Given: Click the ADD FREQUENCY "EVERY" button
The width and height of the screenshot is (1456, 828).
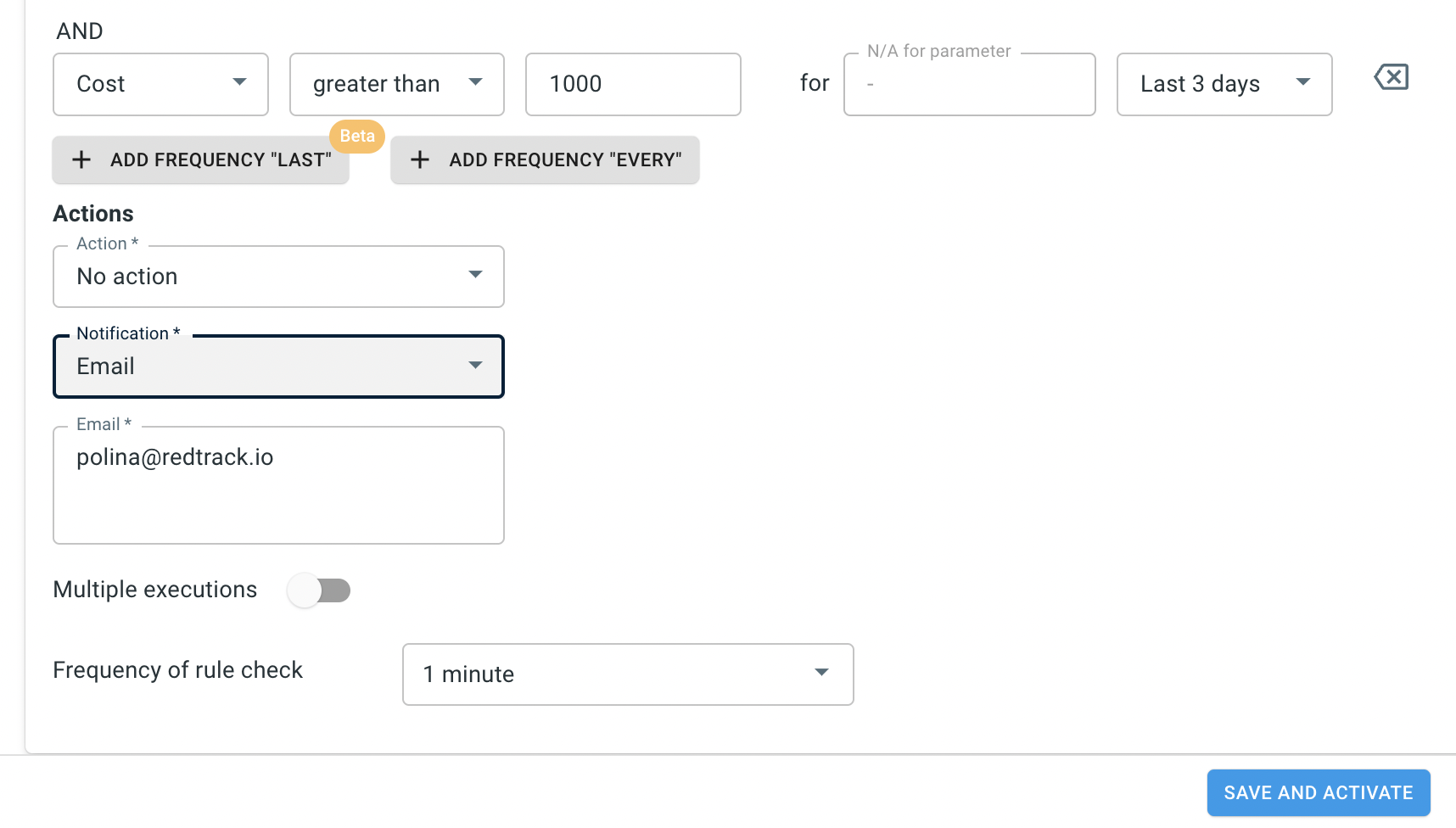Looking at the screenshot, I should coord(545,159).
